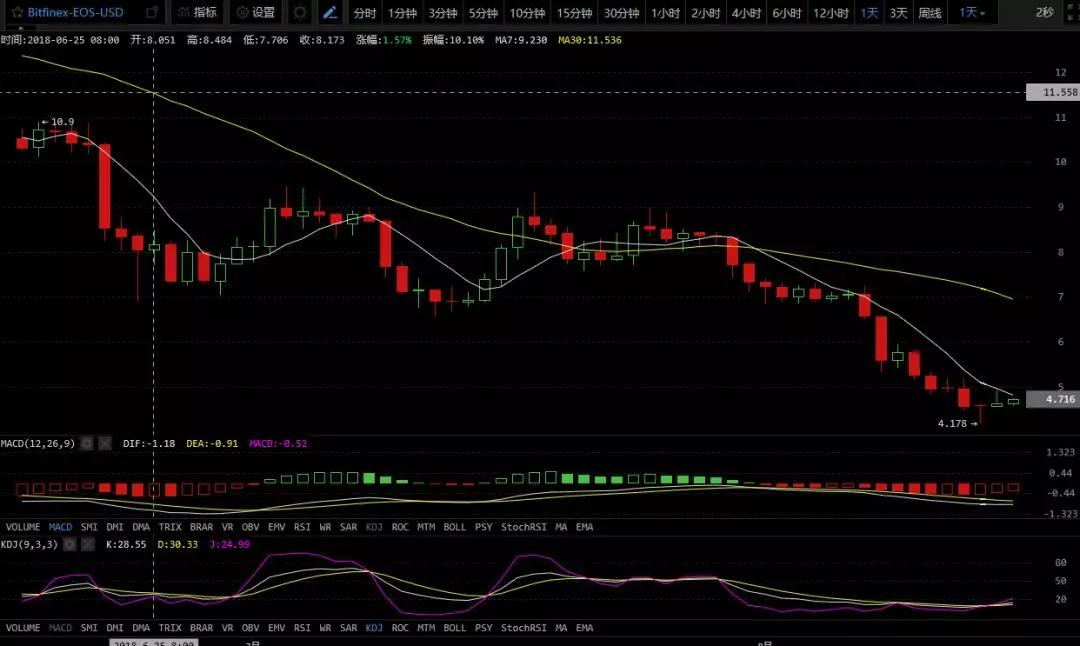The width and height of the screenshot is (1080, 646).
Task: Expand the 1天 period dropdown at right
Action: pos(971,13)
